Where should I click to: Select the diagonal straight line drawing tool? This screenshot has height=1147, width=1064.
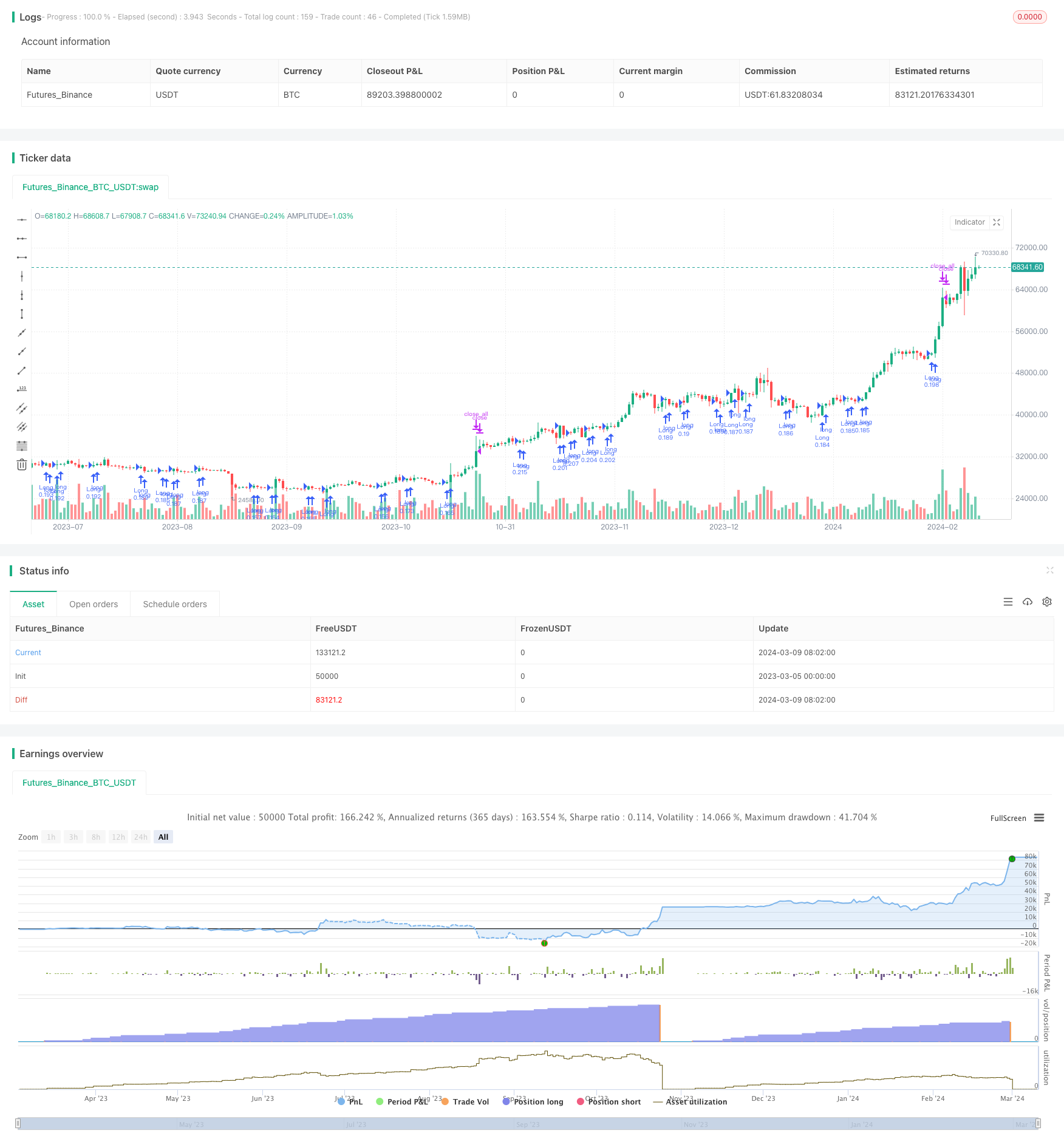click(x=22, y=333)
